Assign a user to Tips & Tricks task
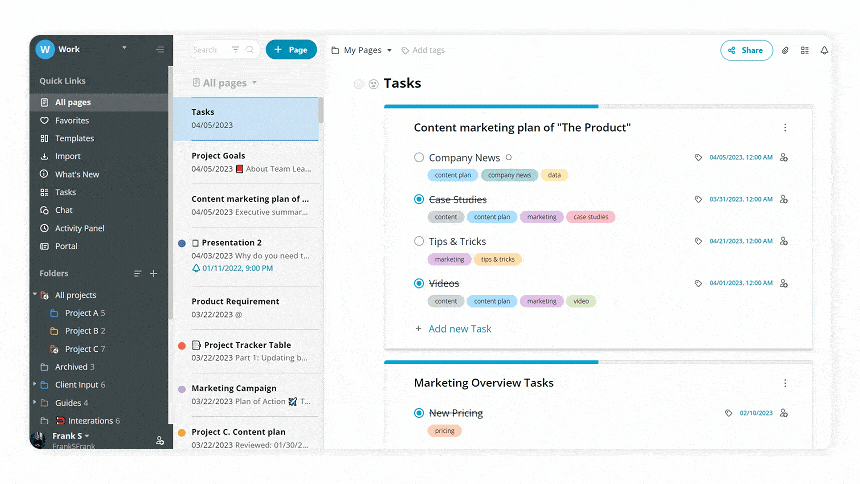 coord(784,241)
